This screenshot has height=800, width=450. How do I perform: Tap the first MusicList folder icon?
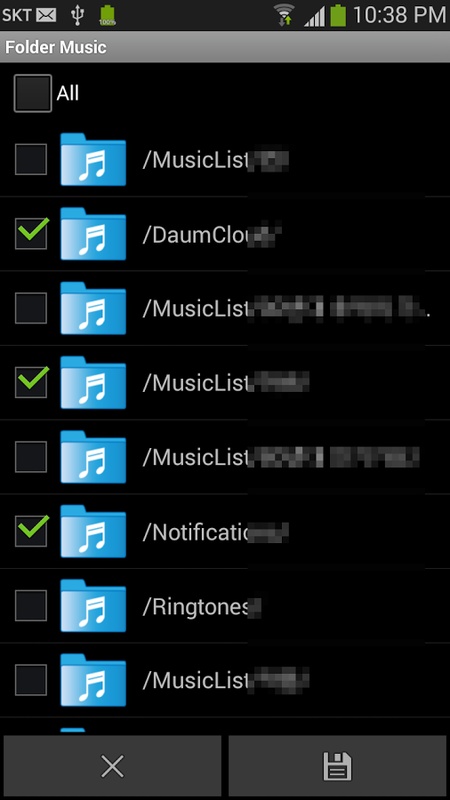(93, 159)
